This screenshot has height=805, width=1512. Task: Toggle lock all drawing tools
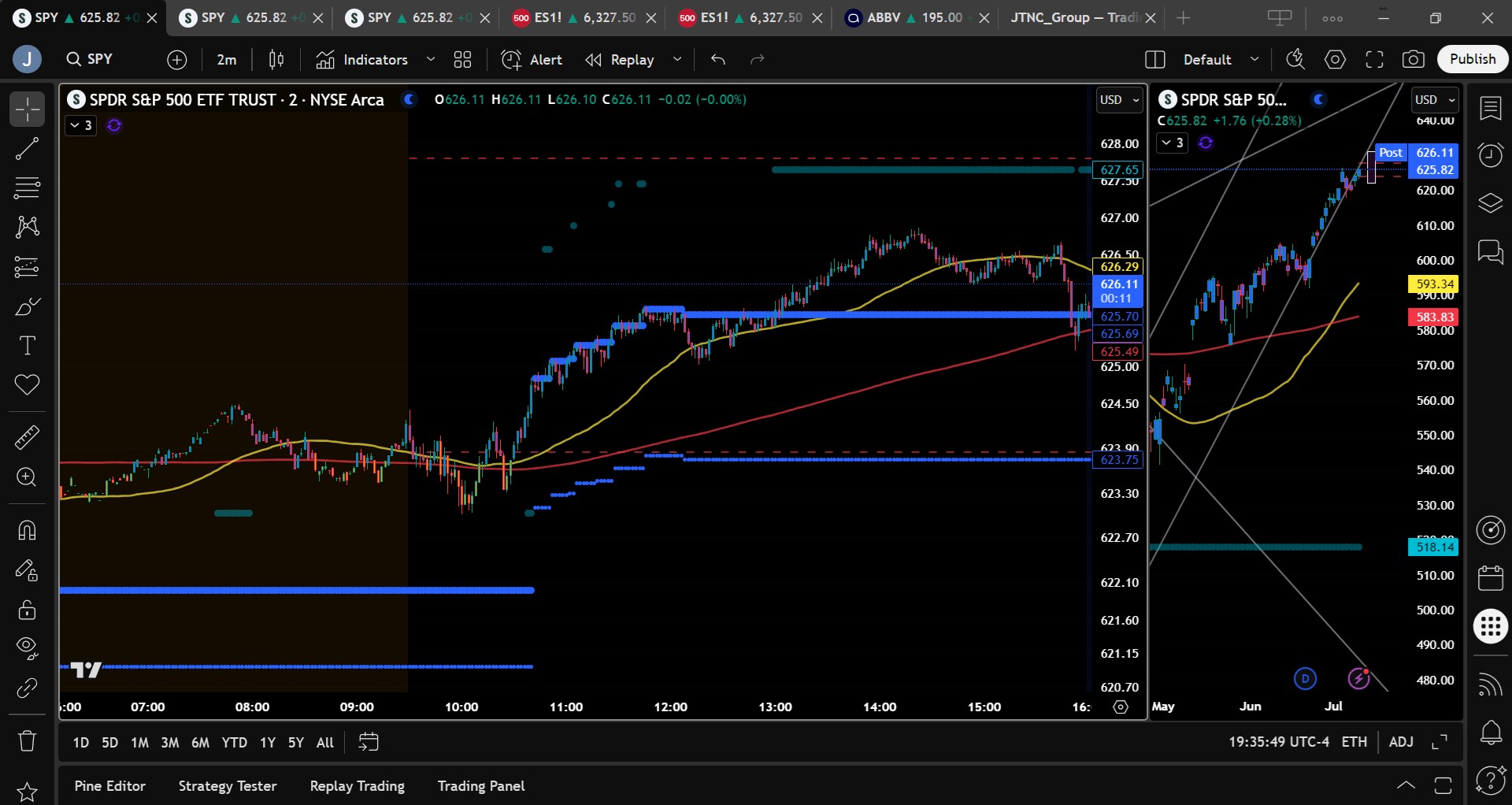27,610
